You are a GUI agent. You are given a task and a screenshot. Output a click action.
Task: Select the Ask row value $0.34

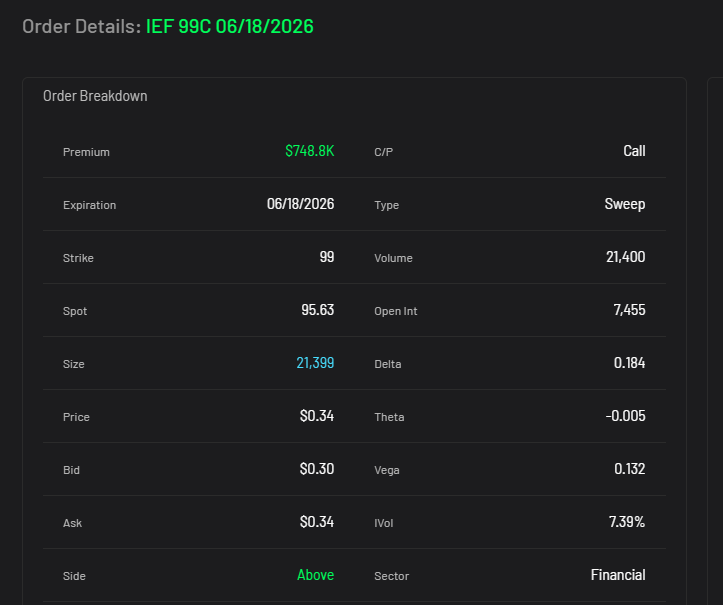(317, 522)
